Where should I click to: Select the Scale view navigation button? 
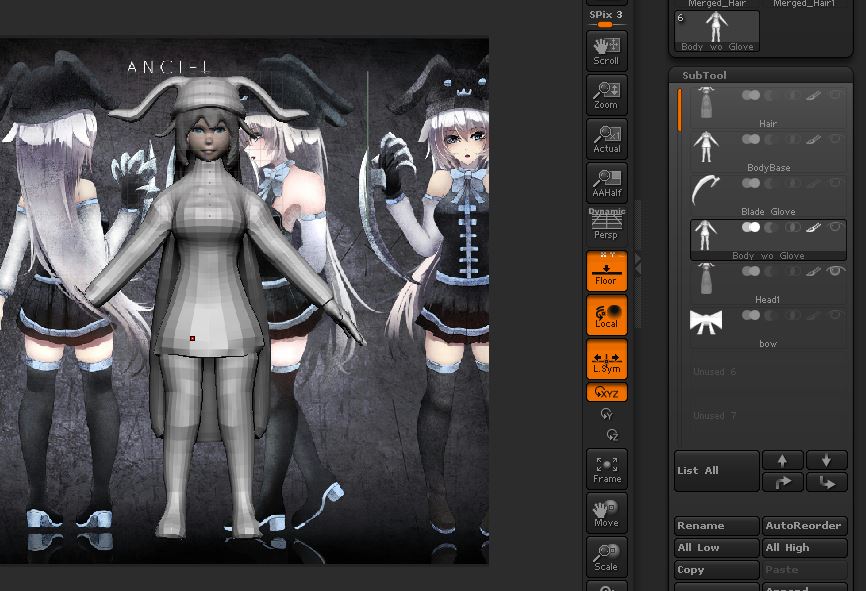pyautogui.click(x=606, y=557)
